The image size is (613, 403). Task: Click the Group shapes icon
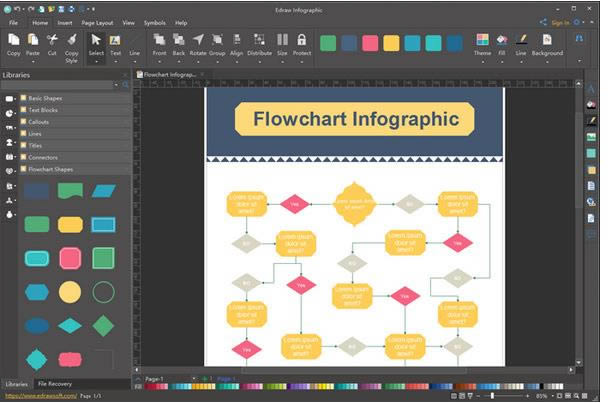pos(217,44)
